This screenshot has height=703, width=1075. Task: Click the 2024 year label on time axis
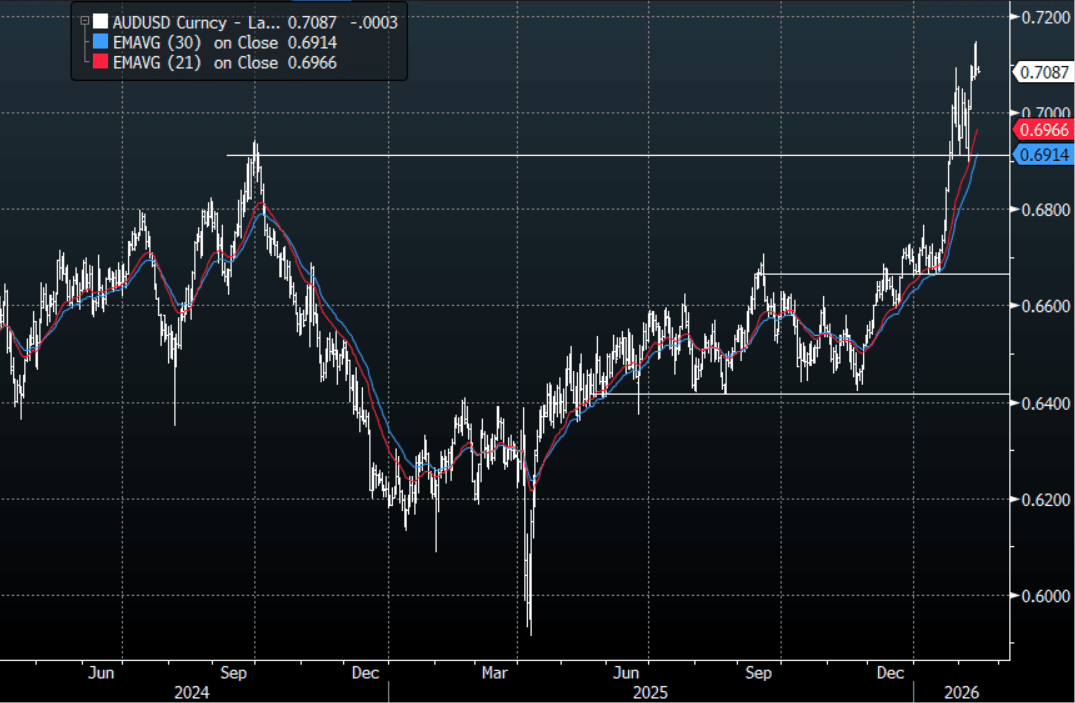[190, 692]
